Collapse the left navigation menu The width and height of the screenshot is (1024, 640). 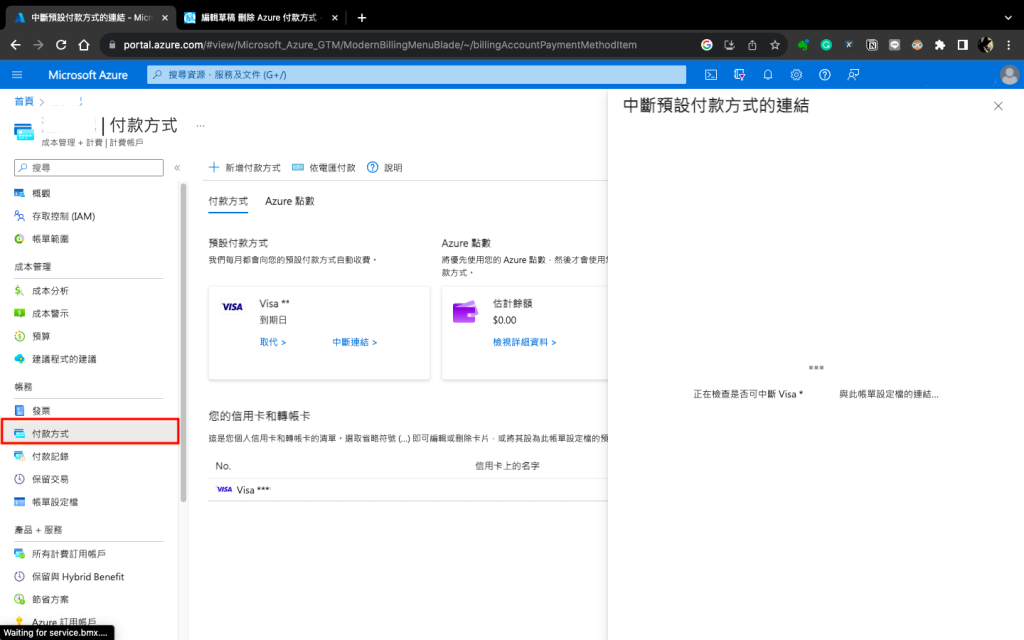[x=177, y=168]
